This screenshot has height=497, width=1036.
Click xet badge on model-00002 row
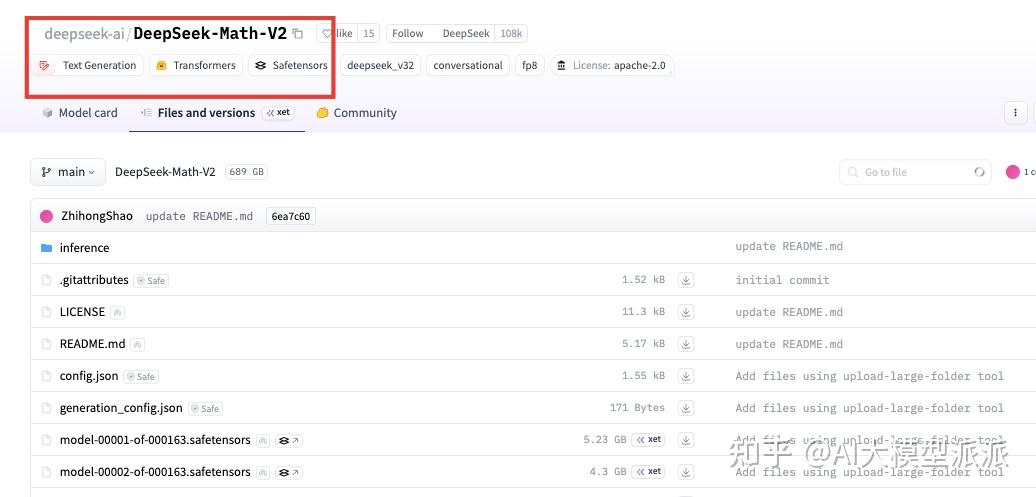[648, 471]
